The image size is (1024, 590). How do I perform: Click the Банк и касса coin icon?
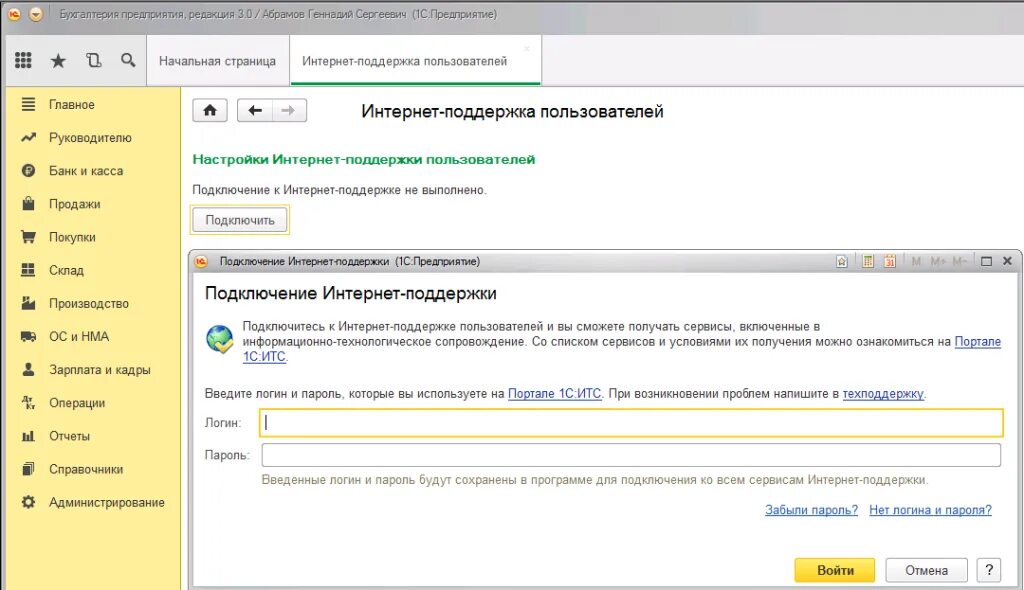pyautogui.click(x=28, y=171)
